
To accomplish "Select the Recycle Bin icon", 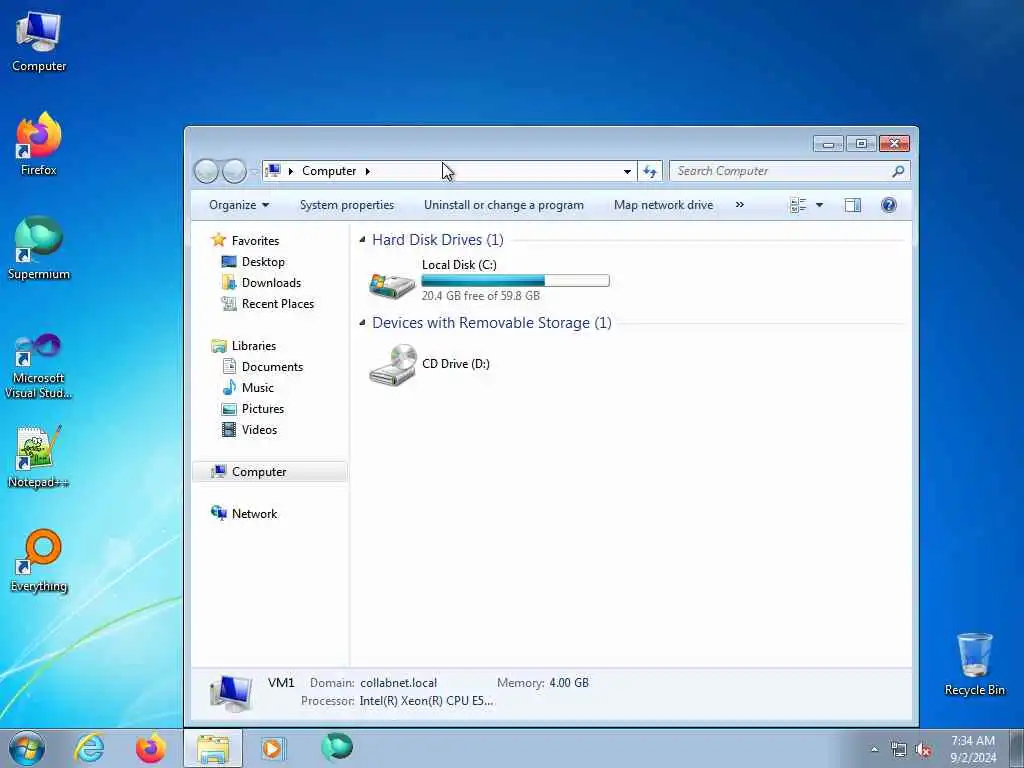I will click(x=974, y=664).
